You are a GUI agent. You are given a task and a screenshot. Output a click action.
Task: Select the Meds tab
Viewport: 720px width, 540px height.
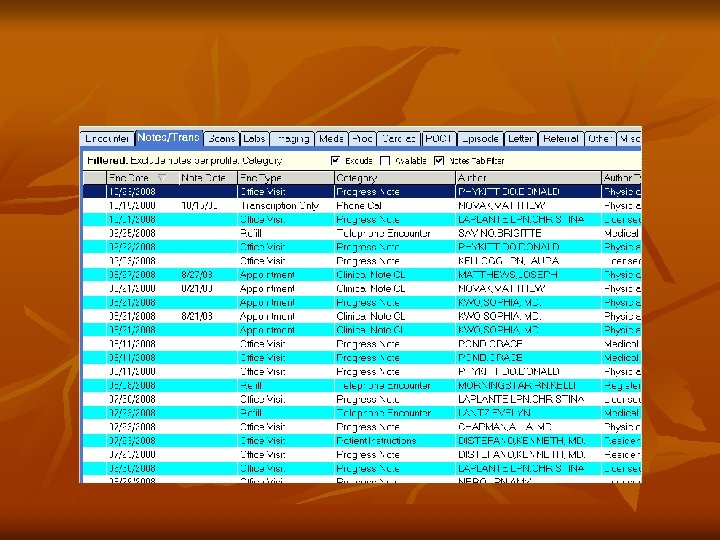click(x=332, y=139)
